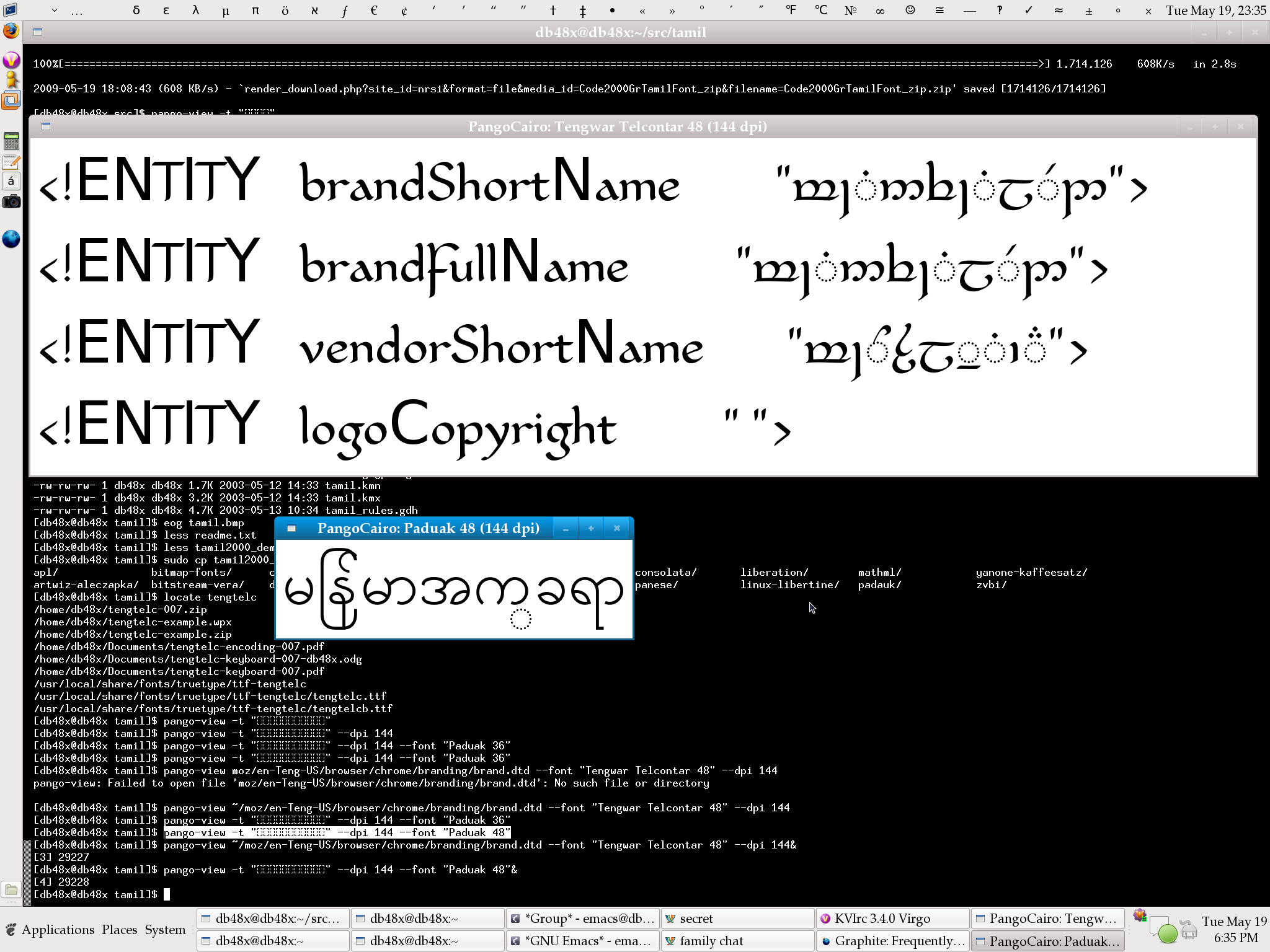Switch to the 'KVIrc 3.4.0 Virgo' taskbar window

pos(892,919)
